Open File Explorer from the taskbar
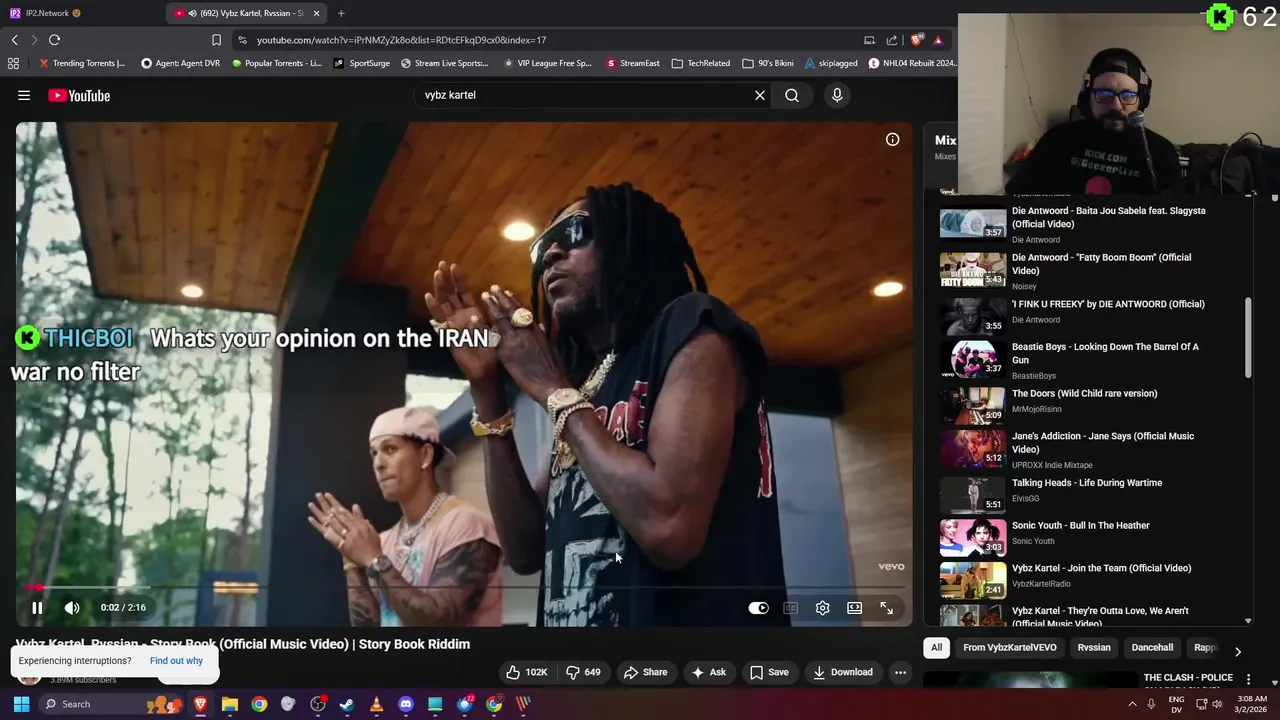Screen dimensions: 1280x720 click(230, 704)
